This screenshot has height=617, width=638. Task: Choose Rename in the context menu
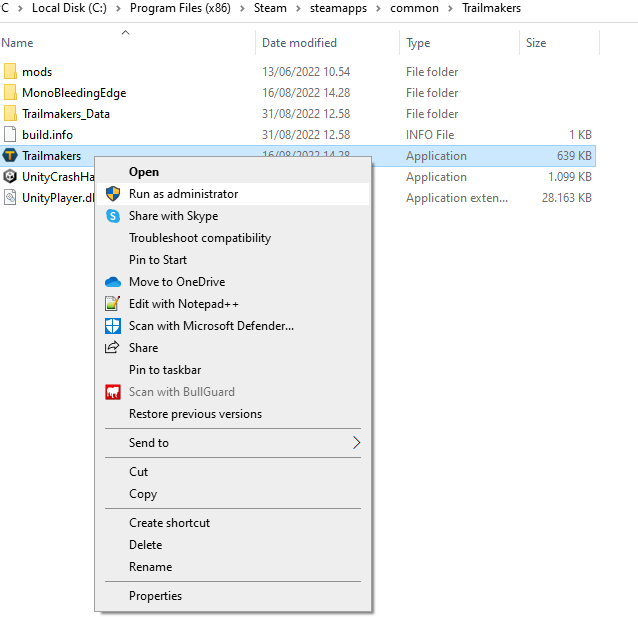[x=233, y=567]
